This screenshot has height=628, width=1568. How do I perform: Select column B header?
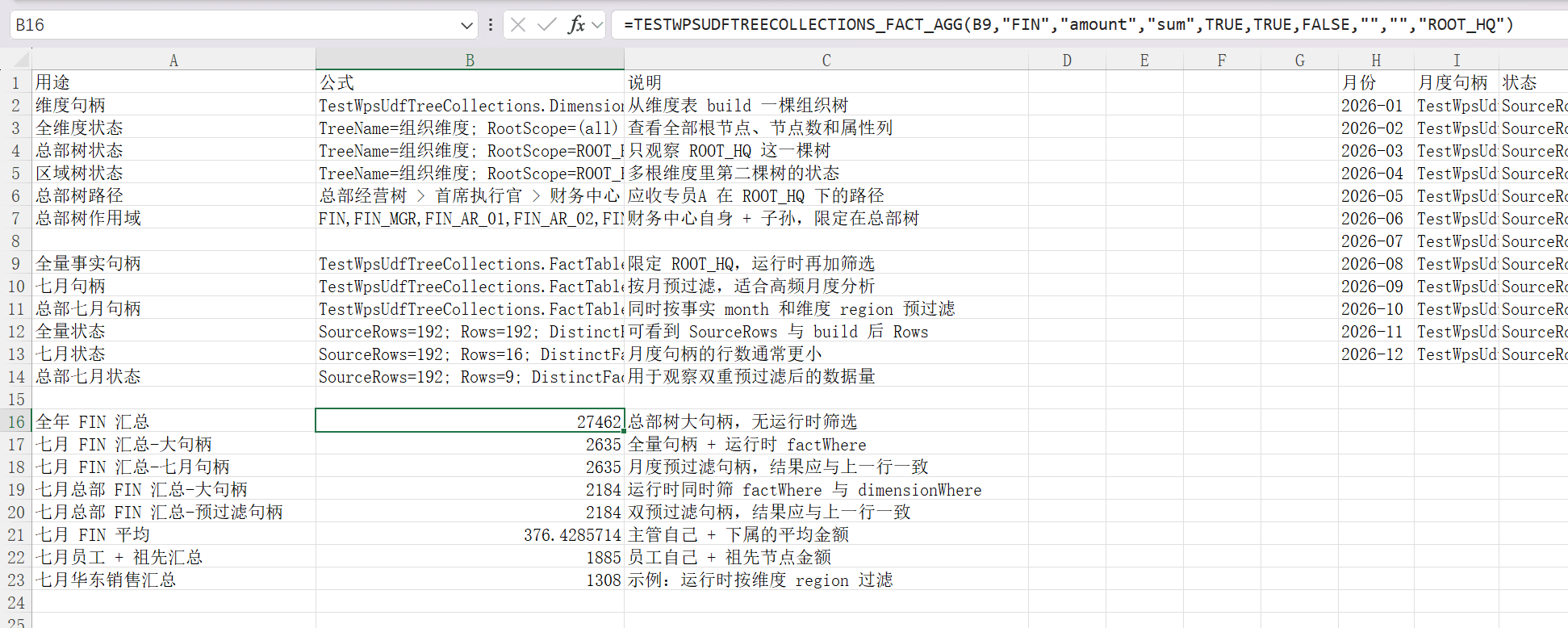click(x=470, y=61)
